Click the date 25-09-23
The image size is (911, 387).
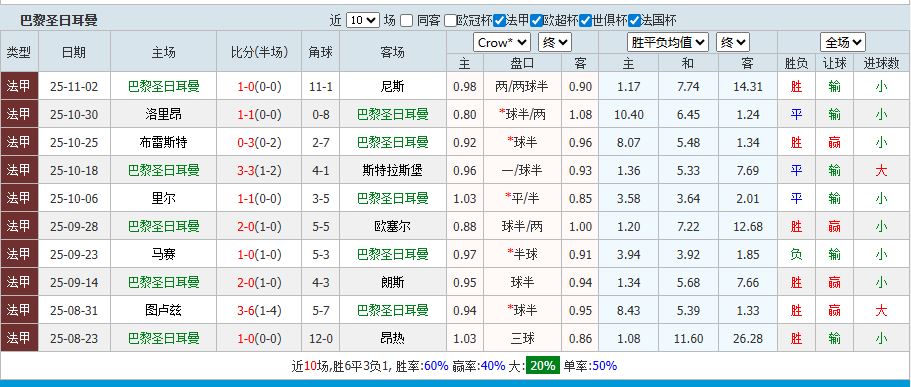pos(74,254)
